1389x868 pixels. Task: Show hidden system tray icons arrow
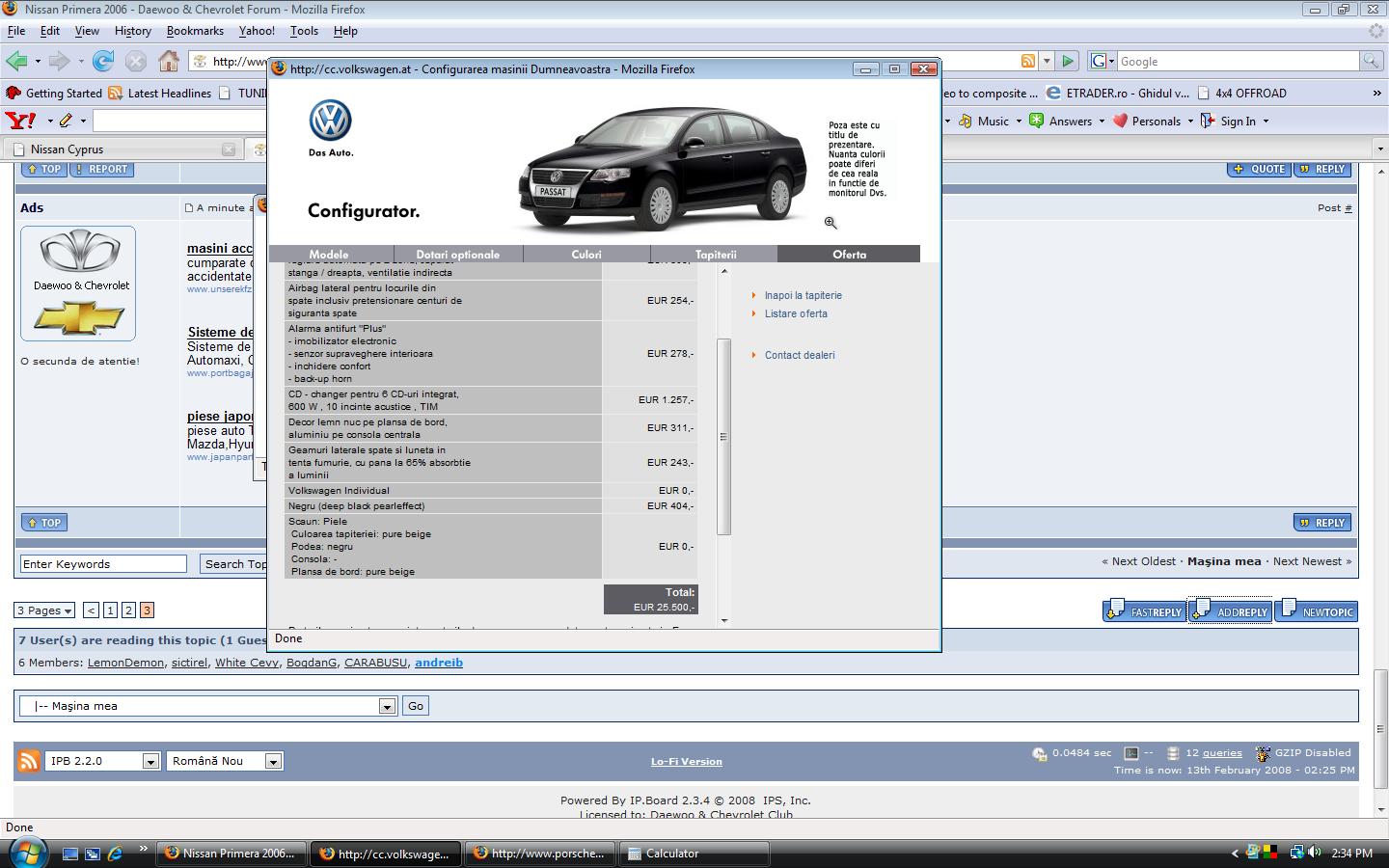click(1235, 854)
